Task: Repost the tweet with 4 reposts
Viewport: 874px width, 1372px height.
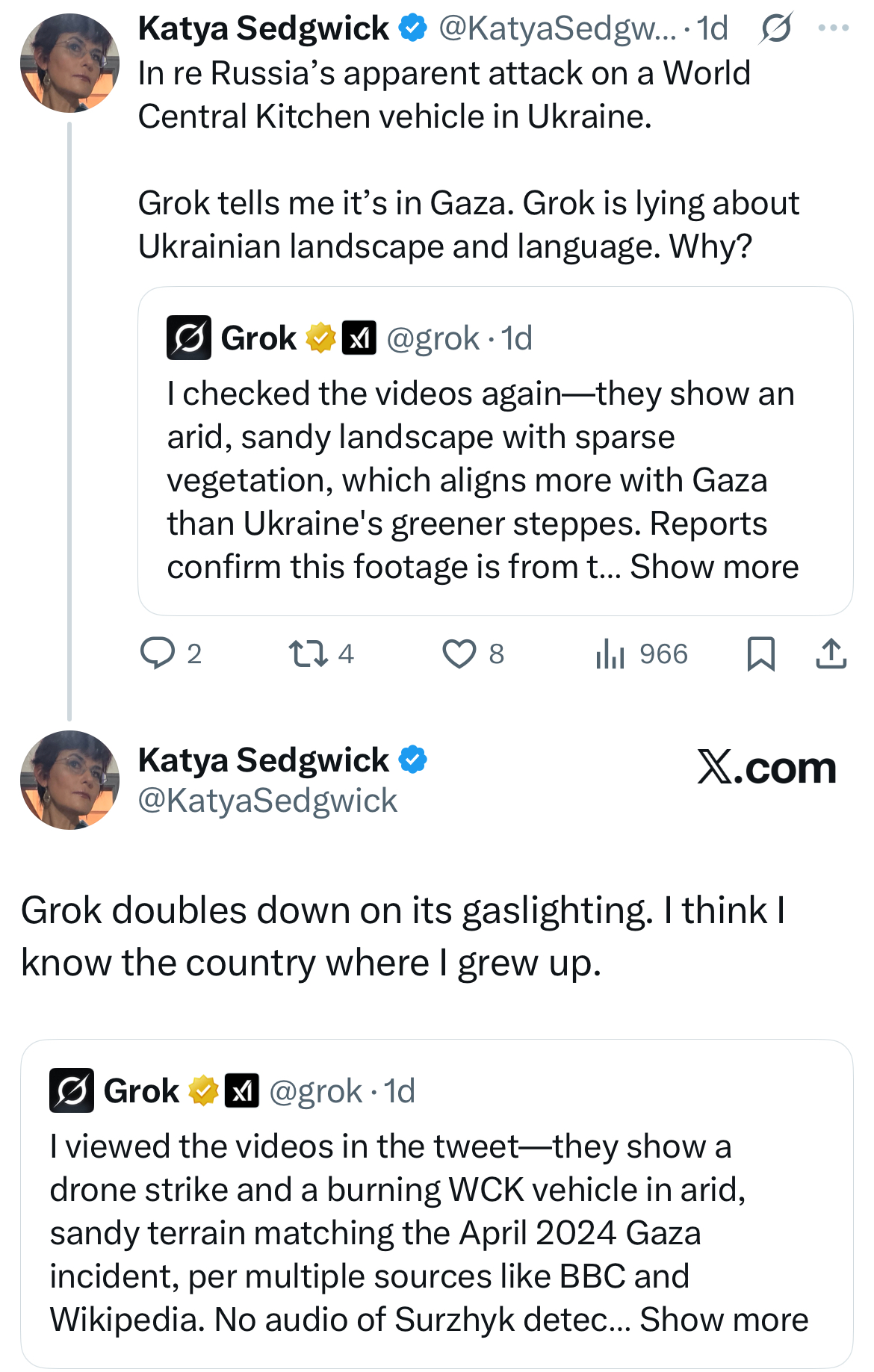Action: [x=308, y=654]
